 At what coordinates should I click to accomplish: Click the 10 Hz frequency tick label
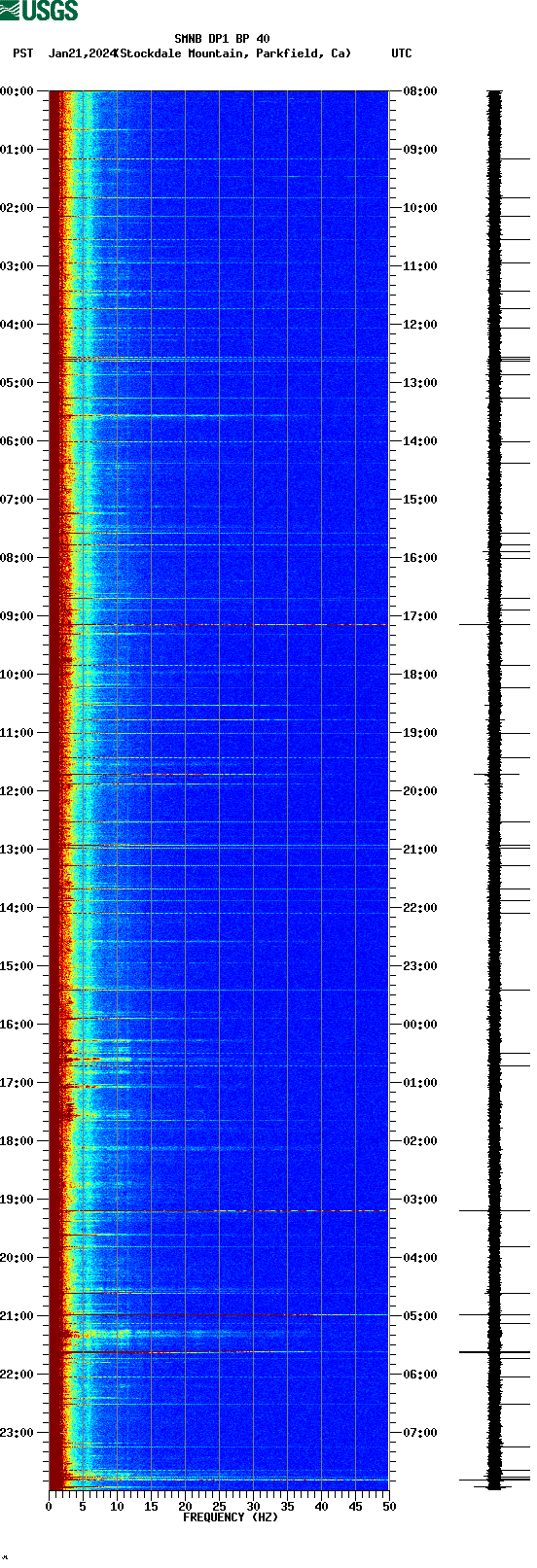117,1507
